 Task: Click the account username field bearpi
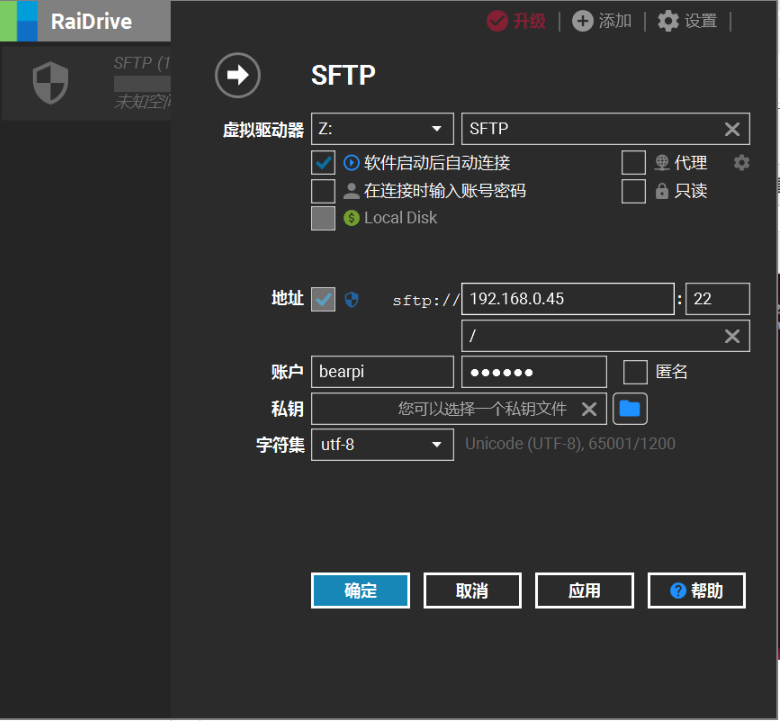coord(382,372)
